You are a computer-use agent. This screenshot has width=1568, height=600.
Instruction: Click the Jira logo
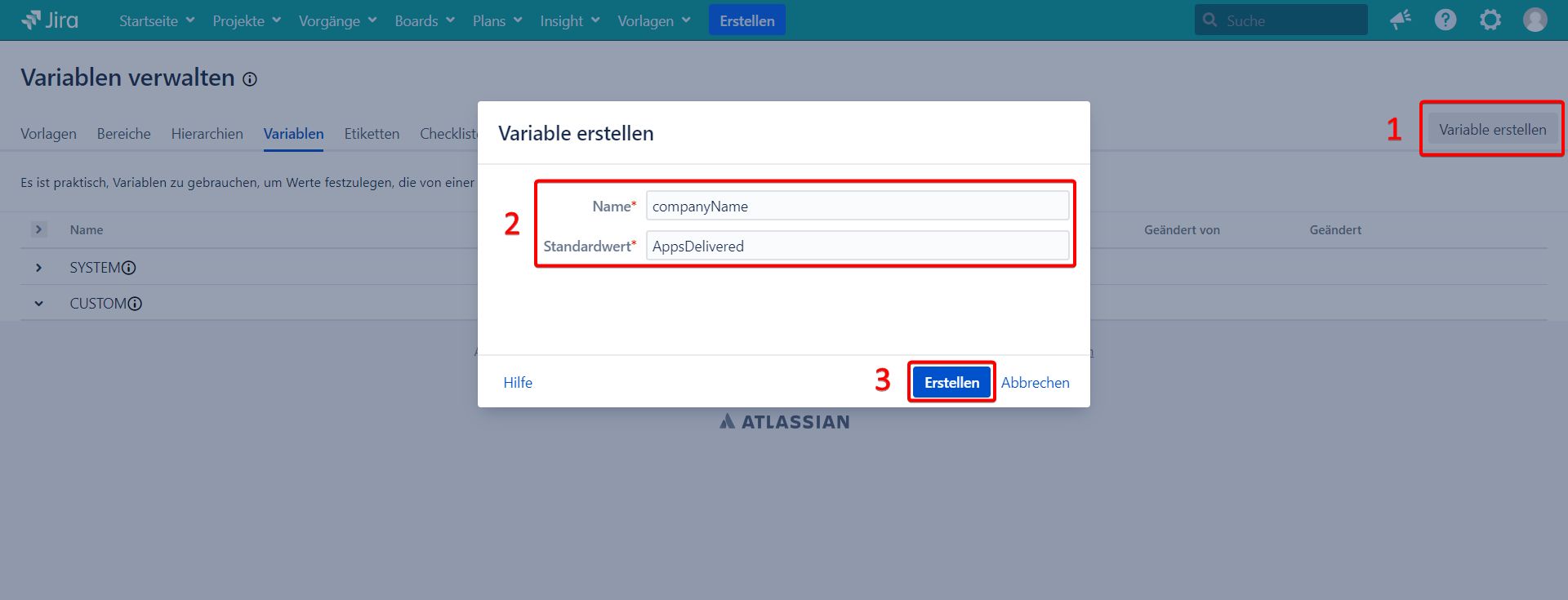(50, 20)
